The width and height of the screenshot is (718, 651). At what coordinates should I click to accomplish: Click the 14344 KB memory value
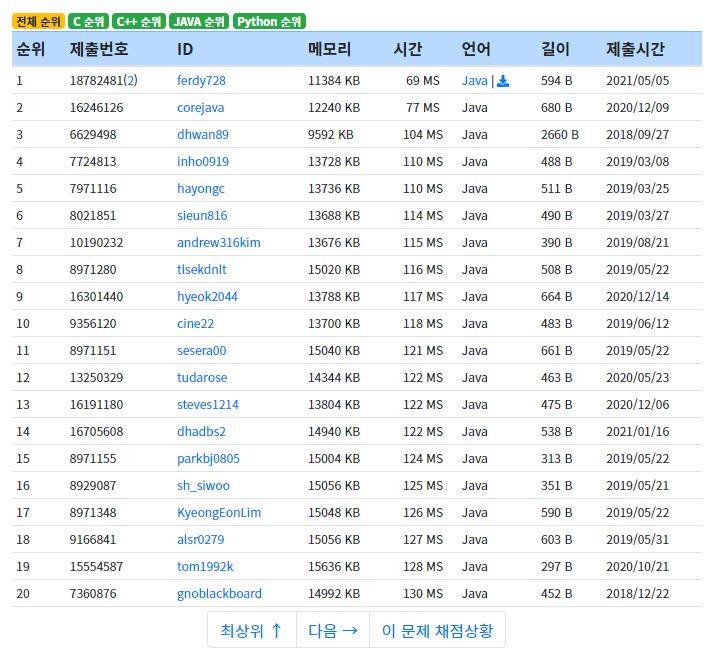(334, 378)
